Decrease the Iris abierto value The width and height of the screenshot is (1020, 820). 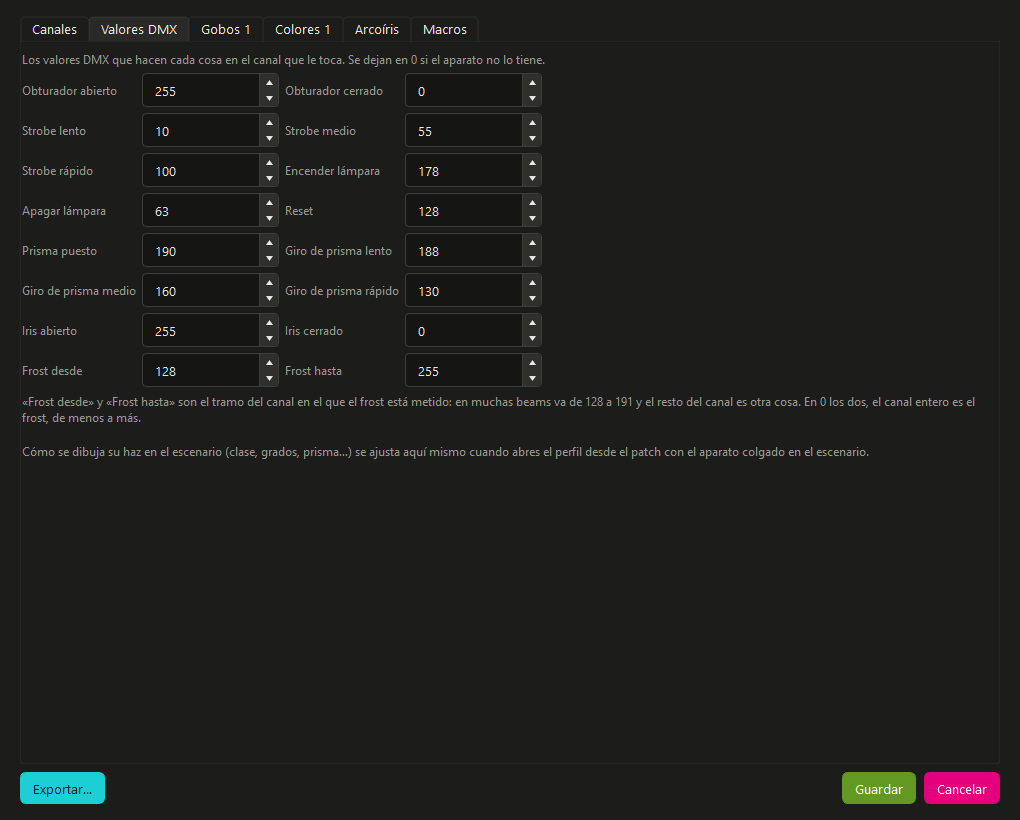coord(269,338)
